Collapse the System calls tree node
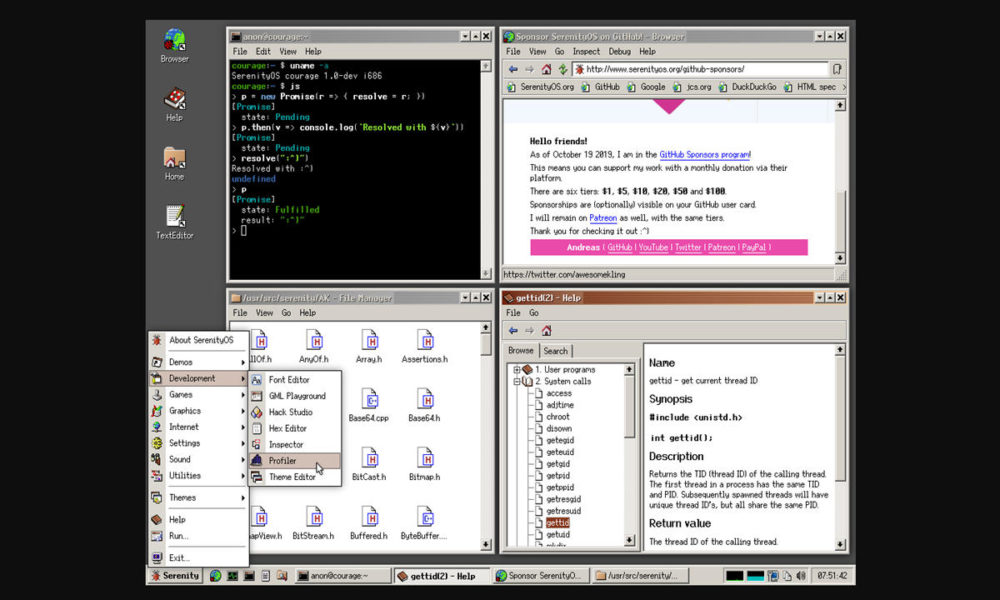Image resolution: width=1000 pixels, height=600 pixels. tap(517, 381)
